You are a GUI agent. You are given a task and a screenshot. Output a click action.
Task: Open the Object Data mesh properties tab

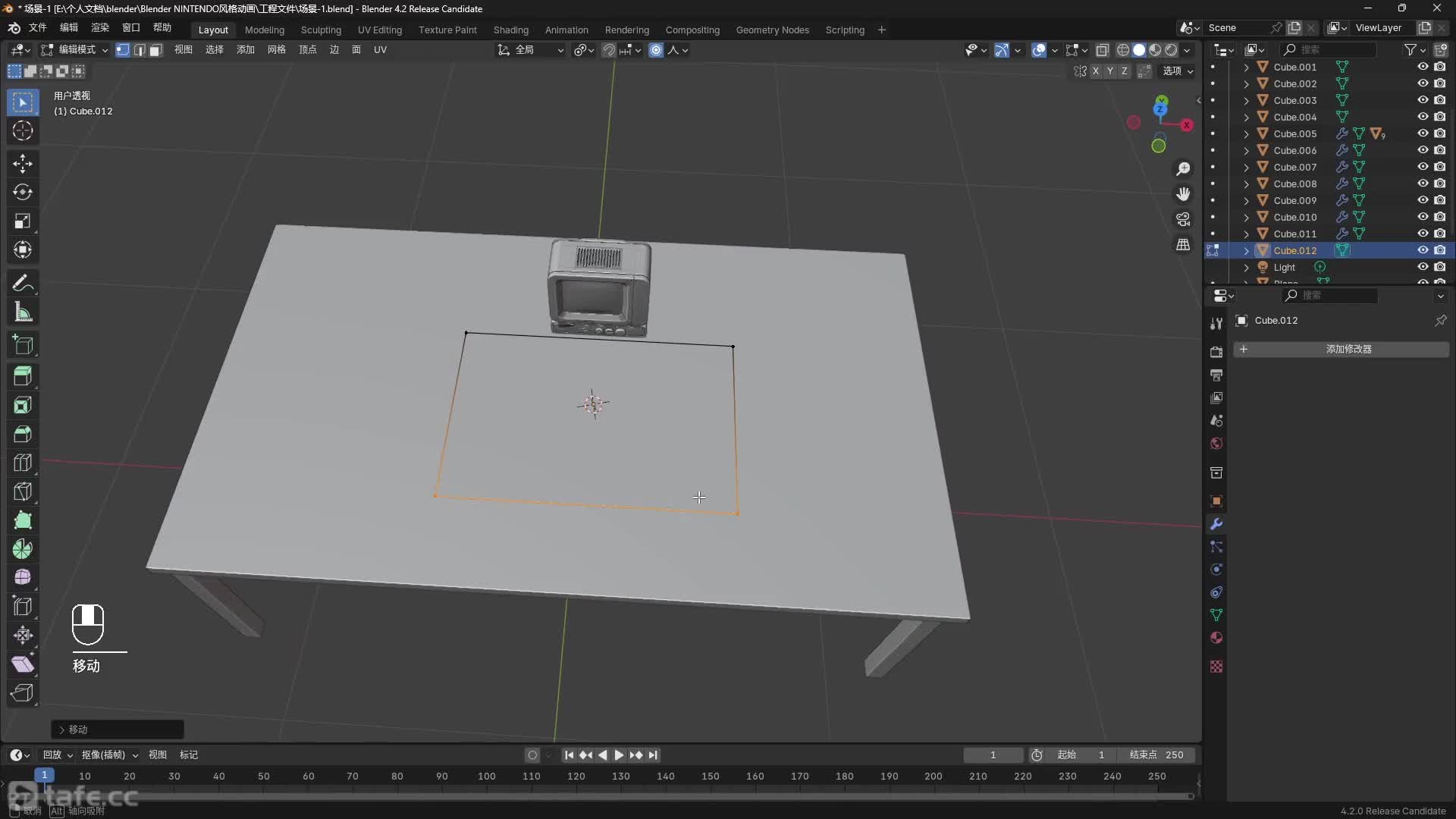tap(1216, 615)
